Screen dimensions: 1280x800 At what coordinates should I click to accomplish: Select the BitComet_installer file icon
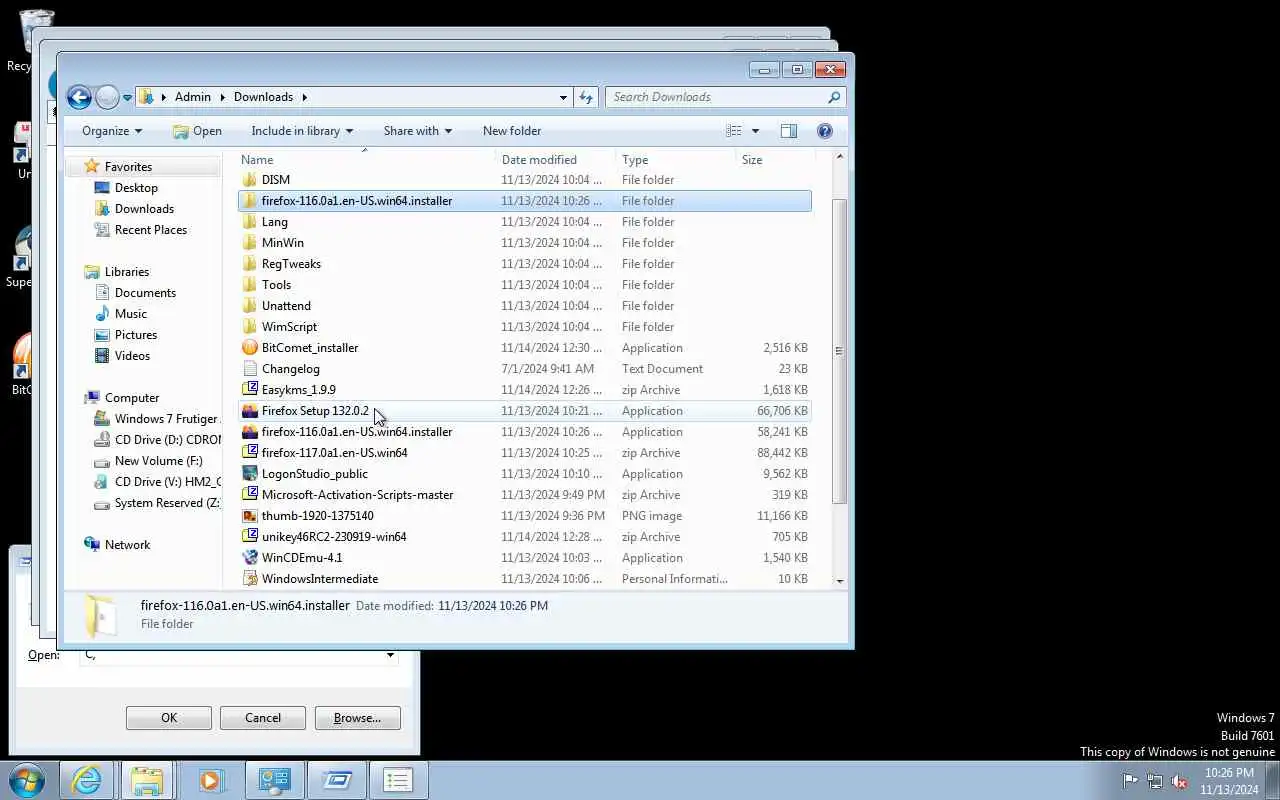[x=250, y=348]
